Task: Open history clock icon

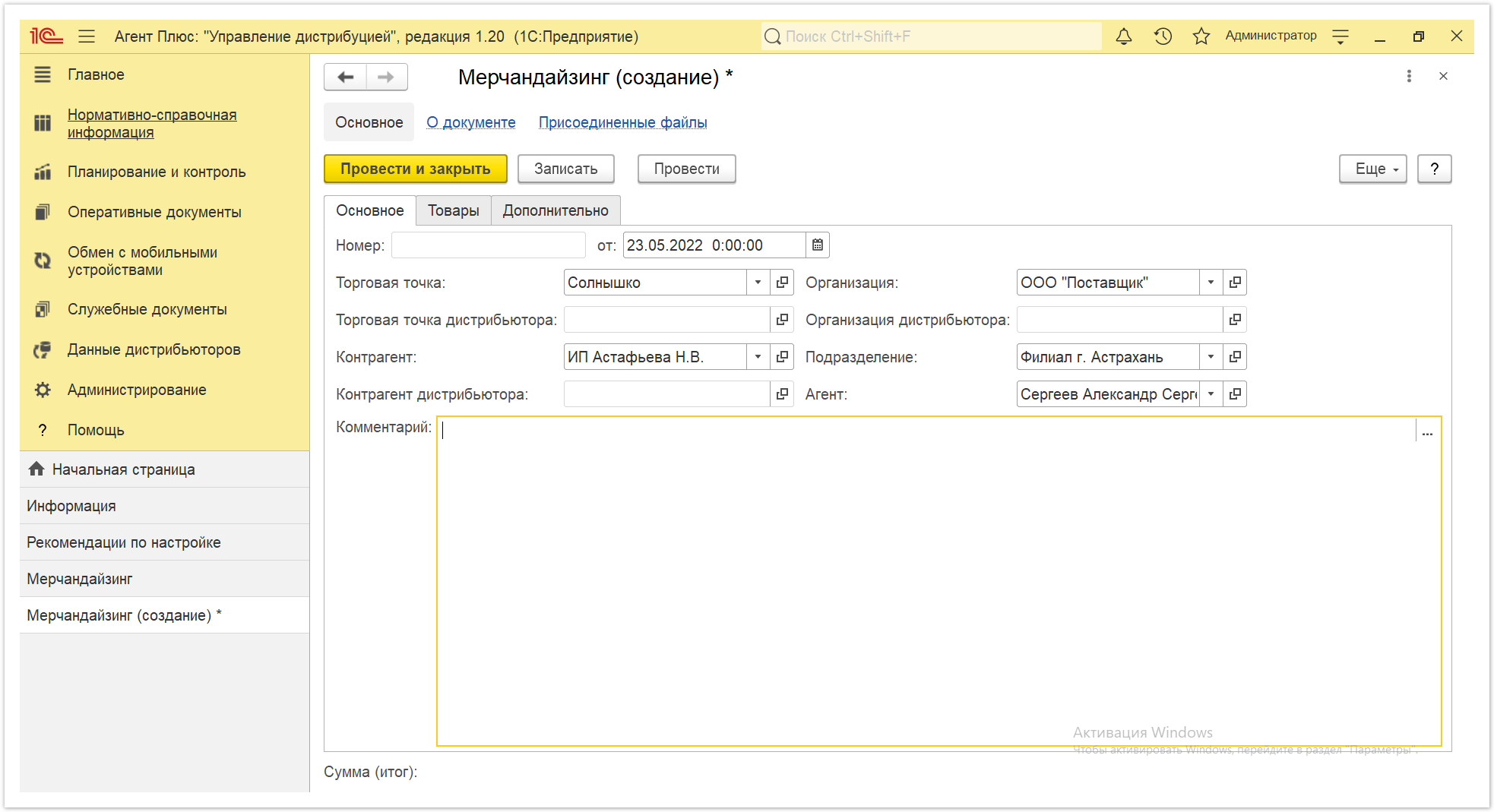Action: [1163, 36]
